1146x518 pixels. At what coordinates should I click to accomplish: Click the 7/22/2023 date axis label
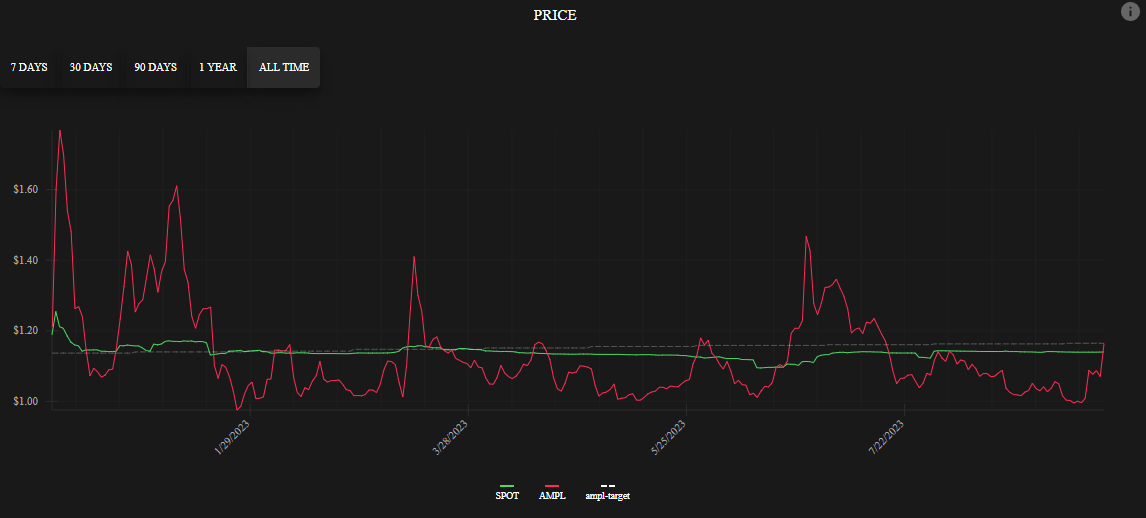(x=888, y=437)
